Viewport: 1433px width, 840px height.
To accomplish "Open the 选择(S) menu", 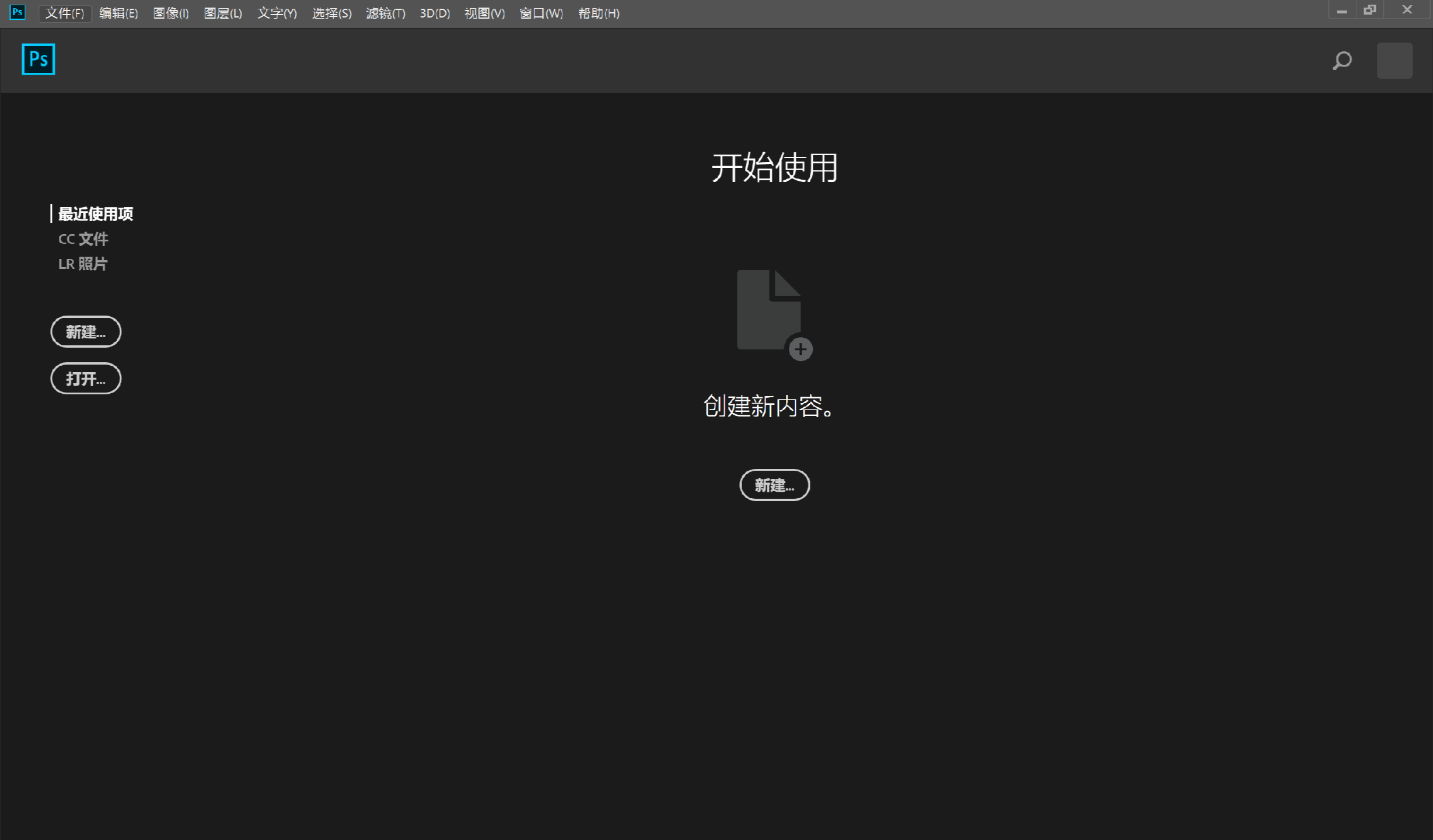I will [x=331, y=13].
